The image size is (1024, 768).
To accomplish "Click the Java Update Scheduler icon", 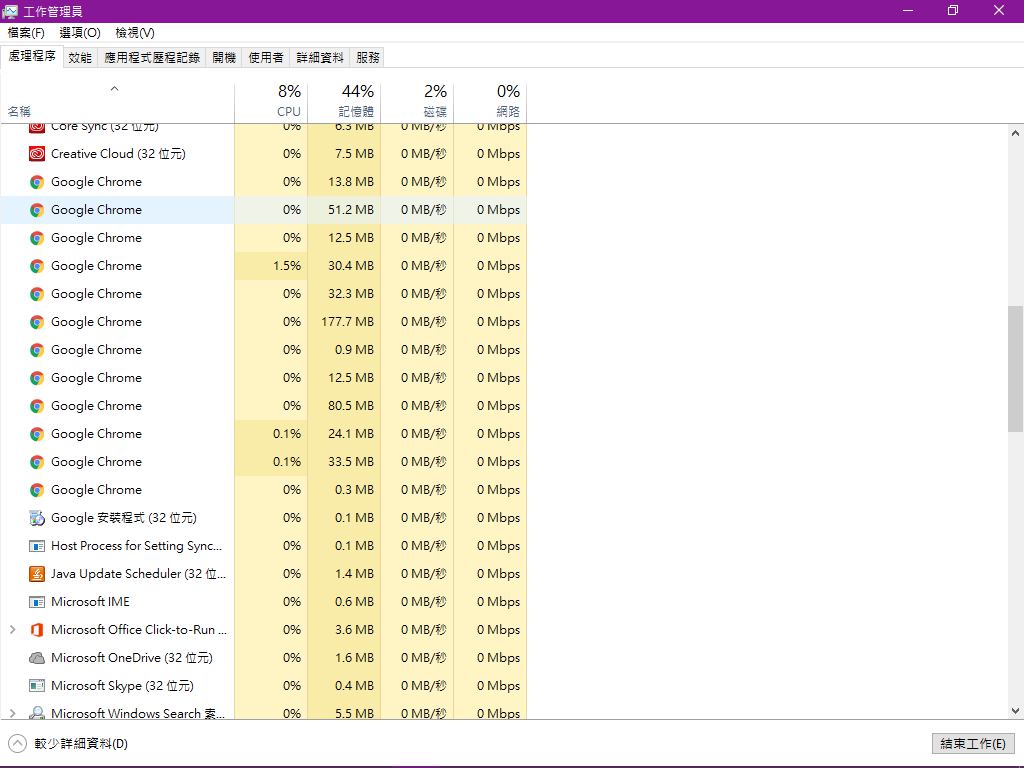I will [37, 574].
